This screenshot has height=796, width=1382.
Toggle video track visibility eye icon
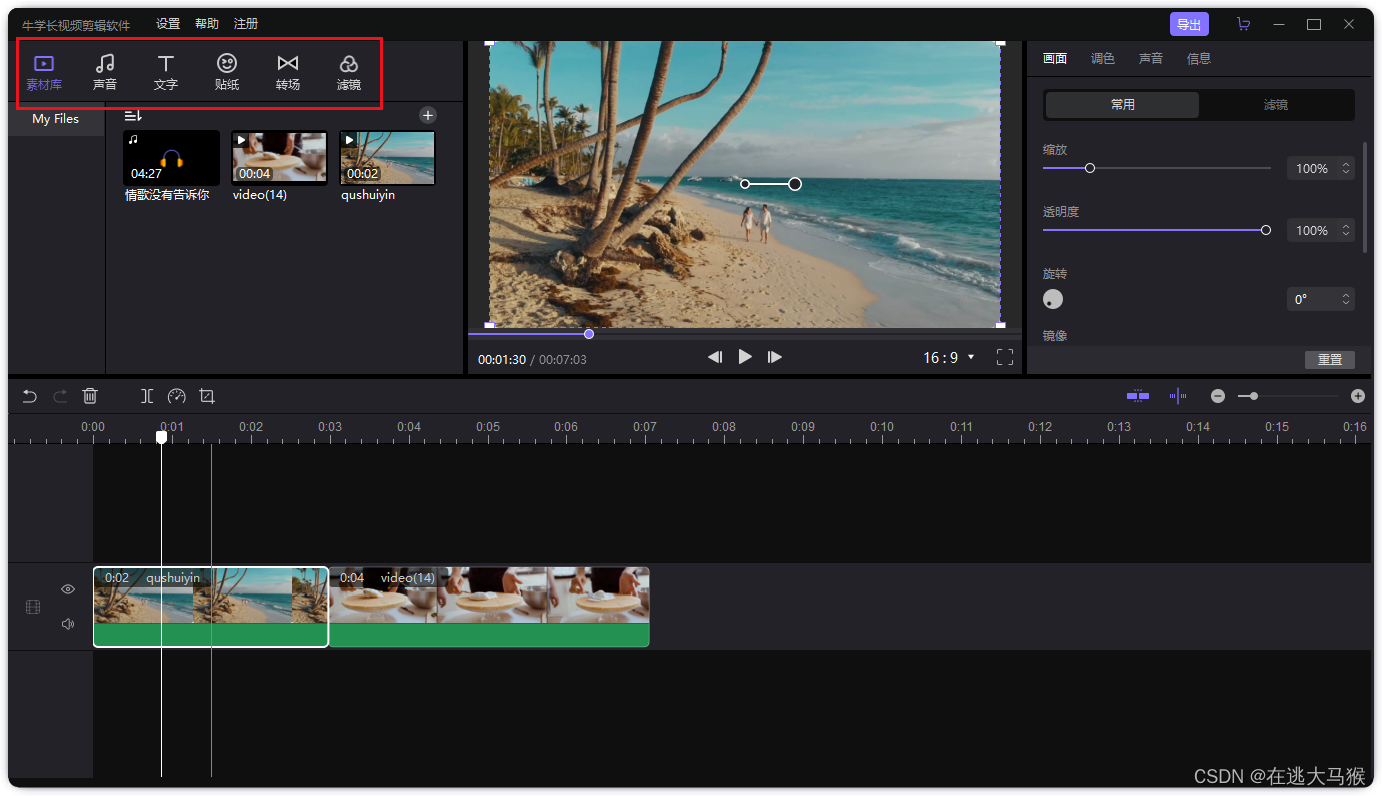[68, 589]
